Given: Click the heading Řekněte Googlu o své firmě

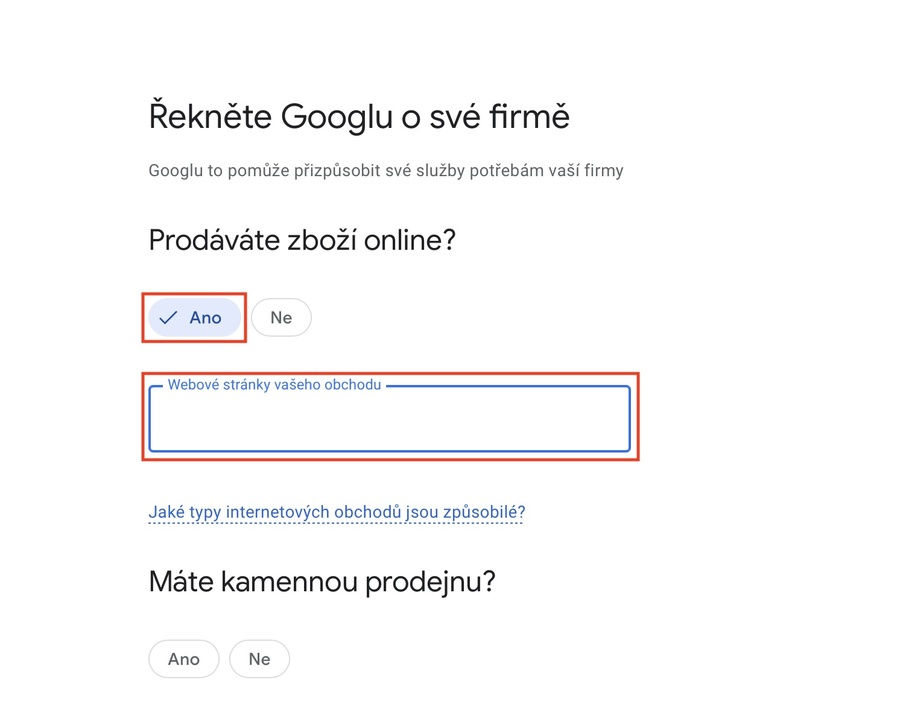Looking at the screenshot, I should pyautogui.click(x=359, y=117).
